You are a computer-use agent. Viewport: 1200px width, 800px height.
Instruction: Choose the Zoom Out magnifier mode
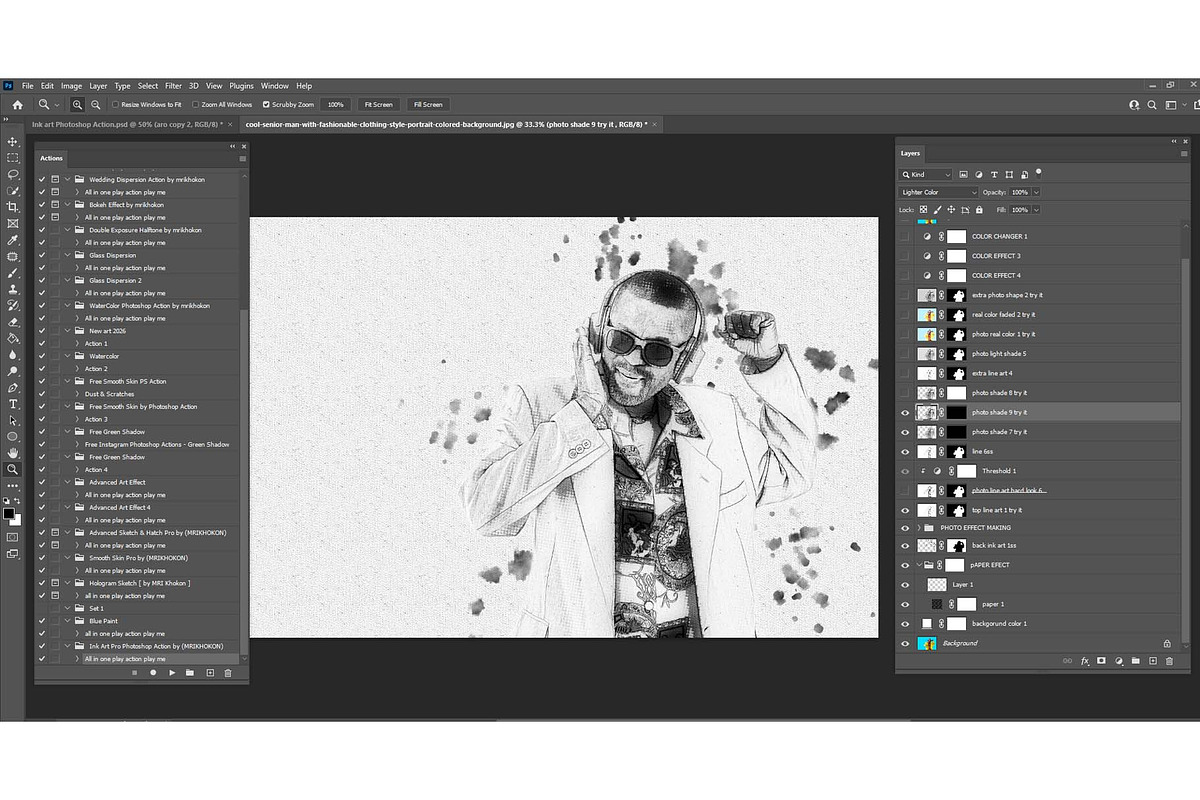[x=95, y=104]
